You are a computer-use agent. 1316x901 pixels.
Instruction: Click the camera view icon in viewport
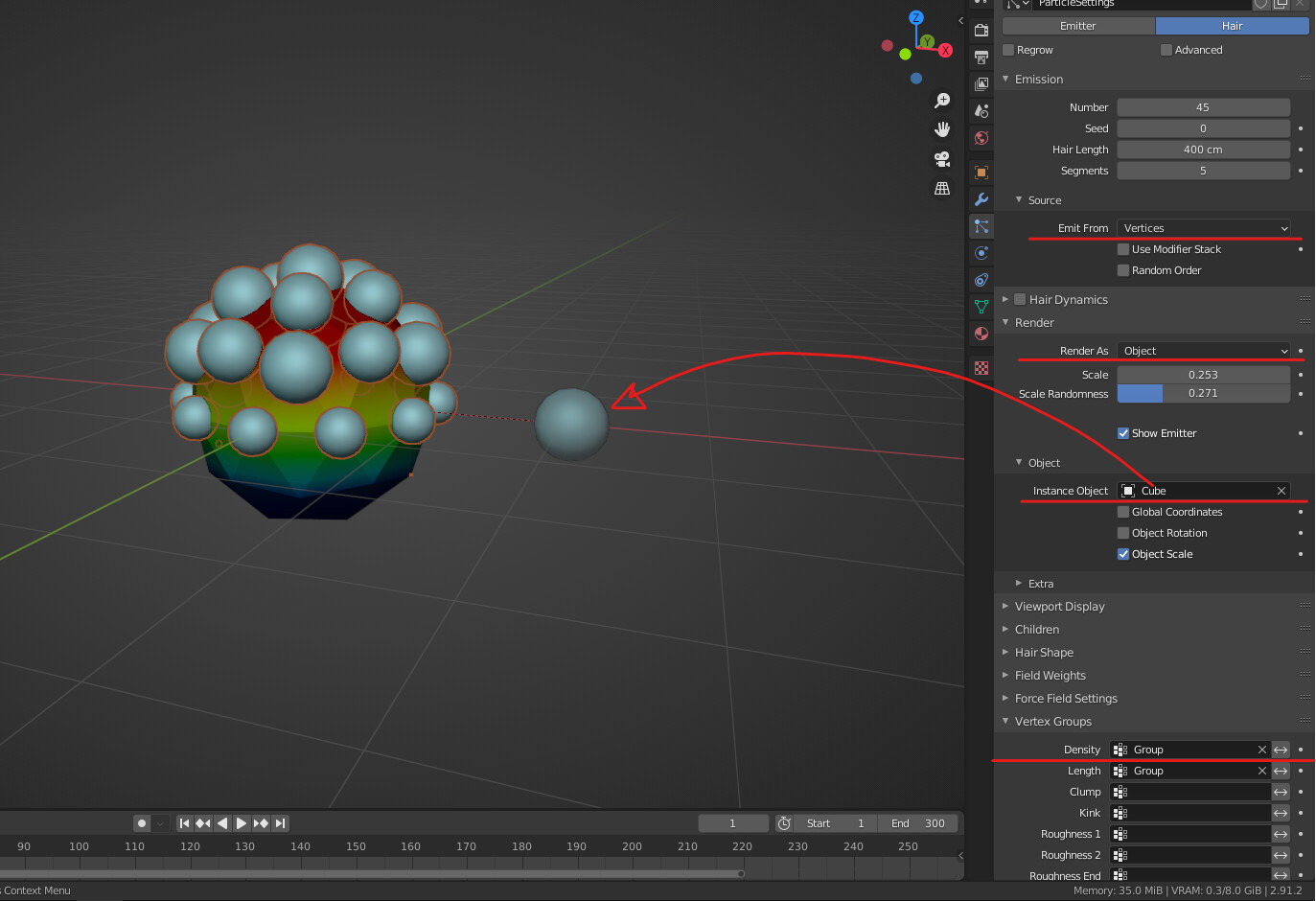[x=942, y=159]
